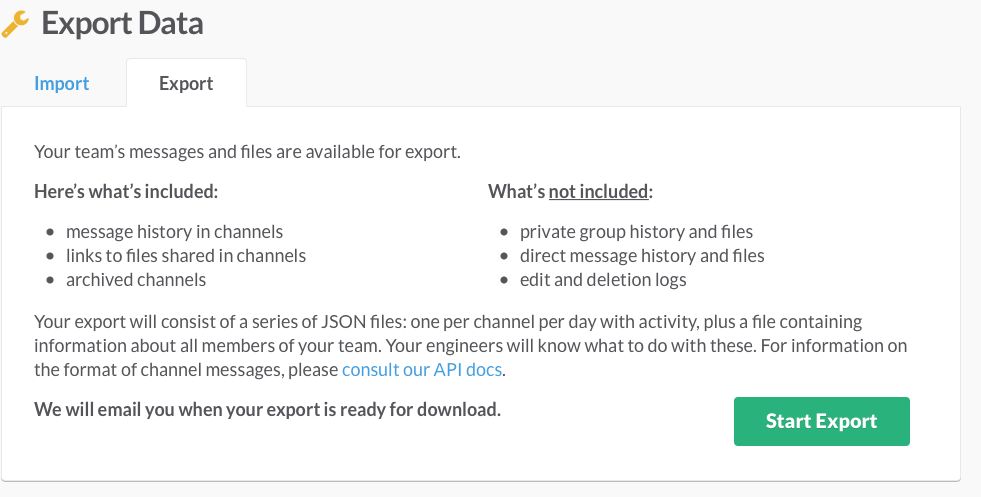The image size is (981, 497).
Task: Click the "Here's what's included" heading
Action: point(126,191)
